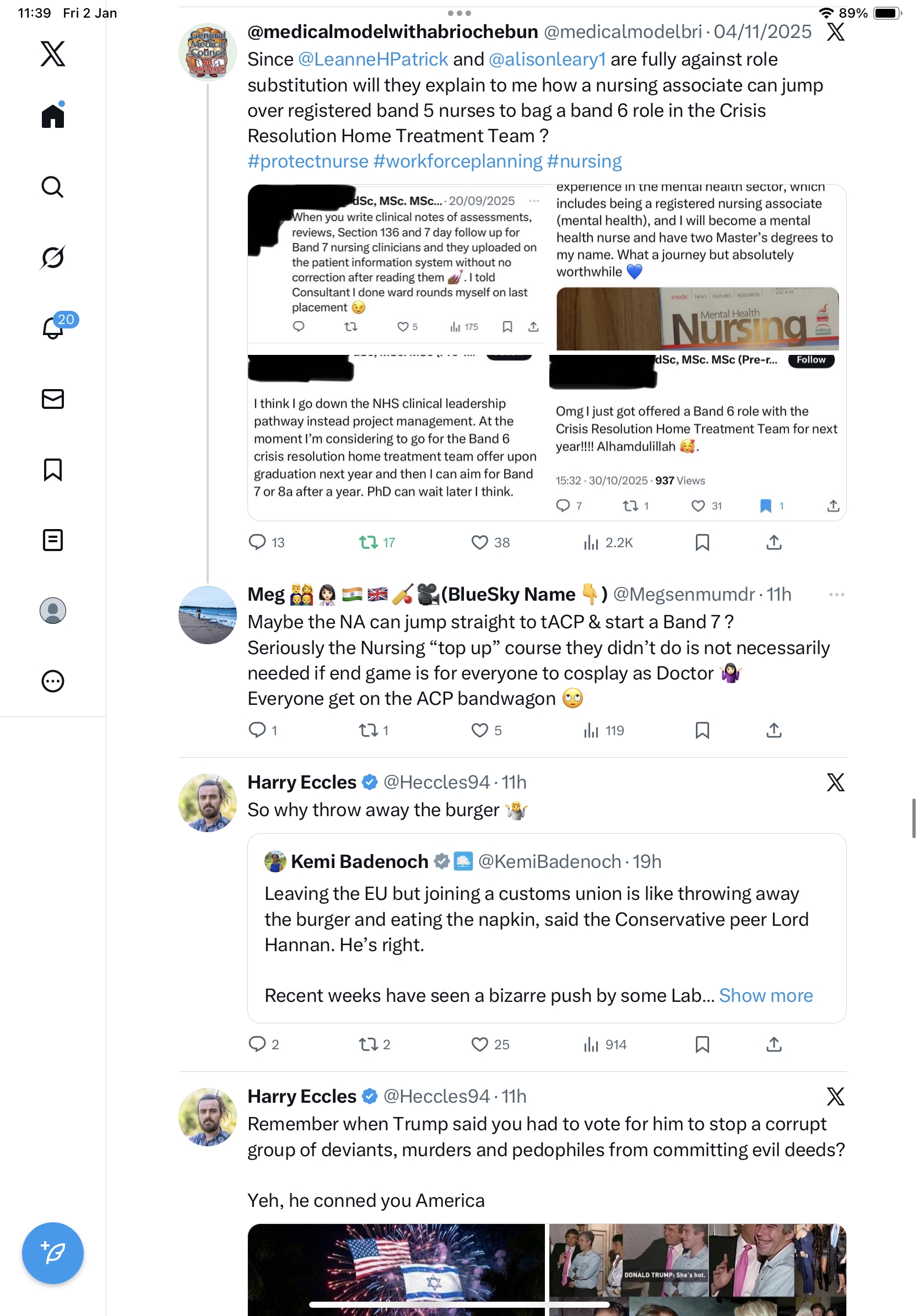This screenshot has width=919, height=1316.
Task: Open more options on Meg's post
Action: [x=836, y=595]
